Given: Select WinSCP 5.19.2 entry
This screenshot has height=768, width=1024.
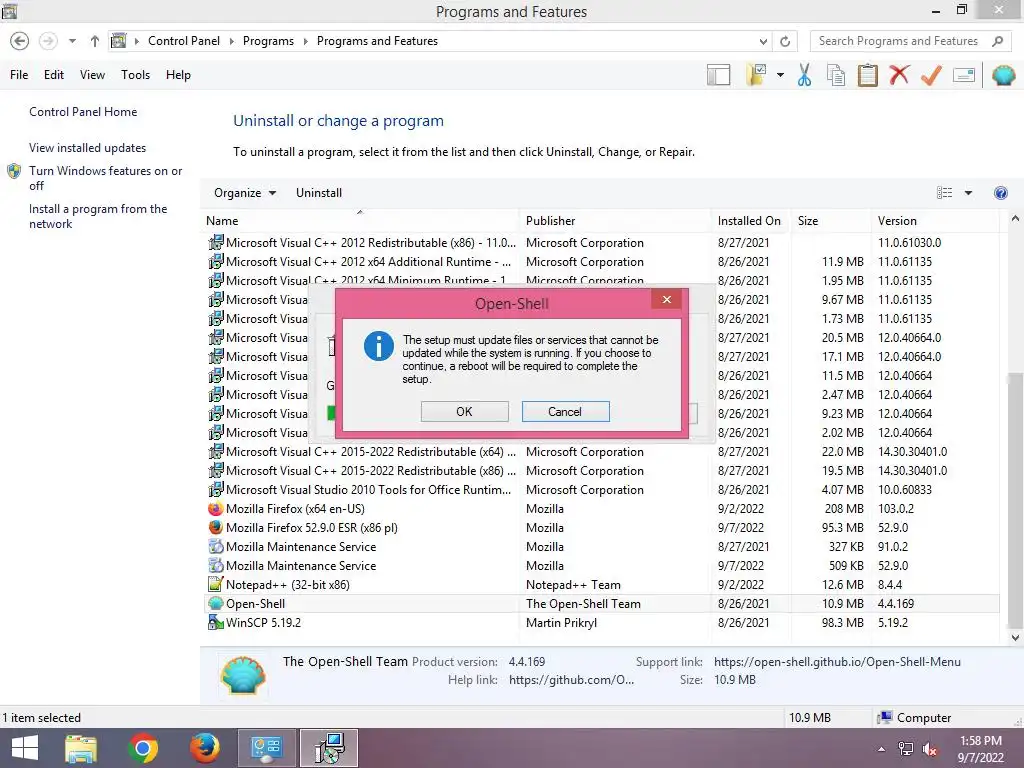Looking at the screenshot, I should (x=601, y=622).
